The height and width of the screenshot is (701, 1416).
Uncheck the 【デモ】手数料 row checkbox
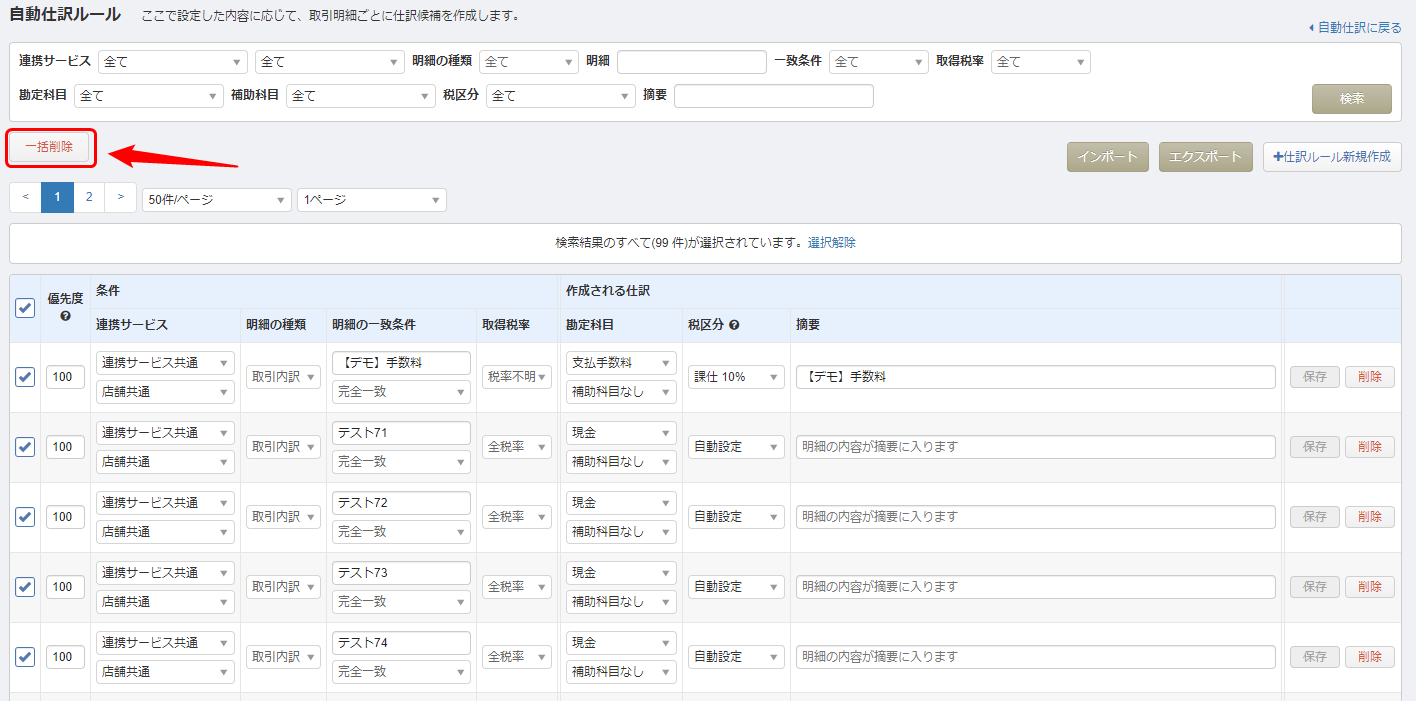coord(25,377)
